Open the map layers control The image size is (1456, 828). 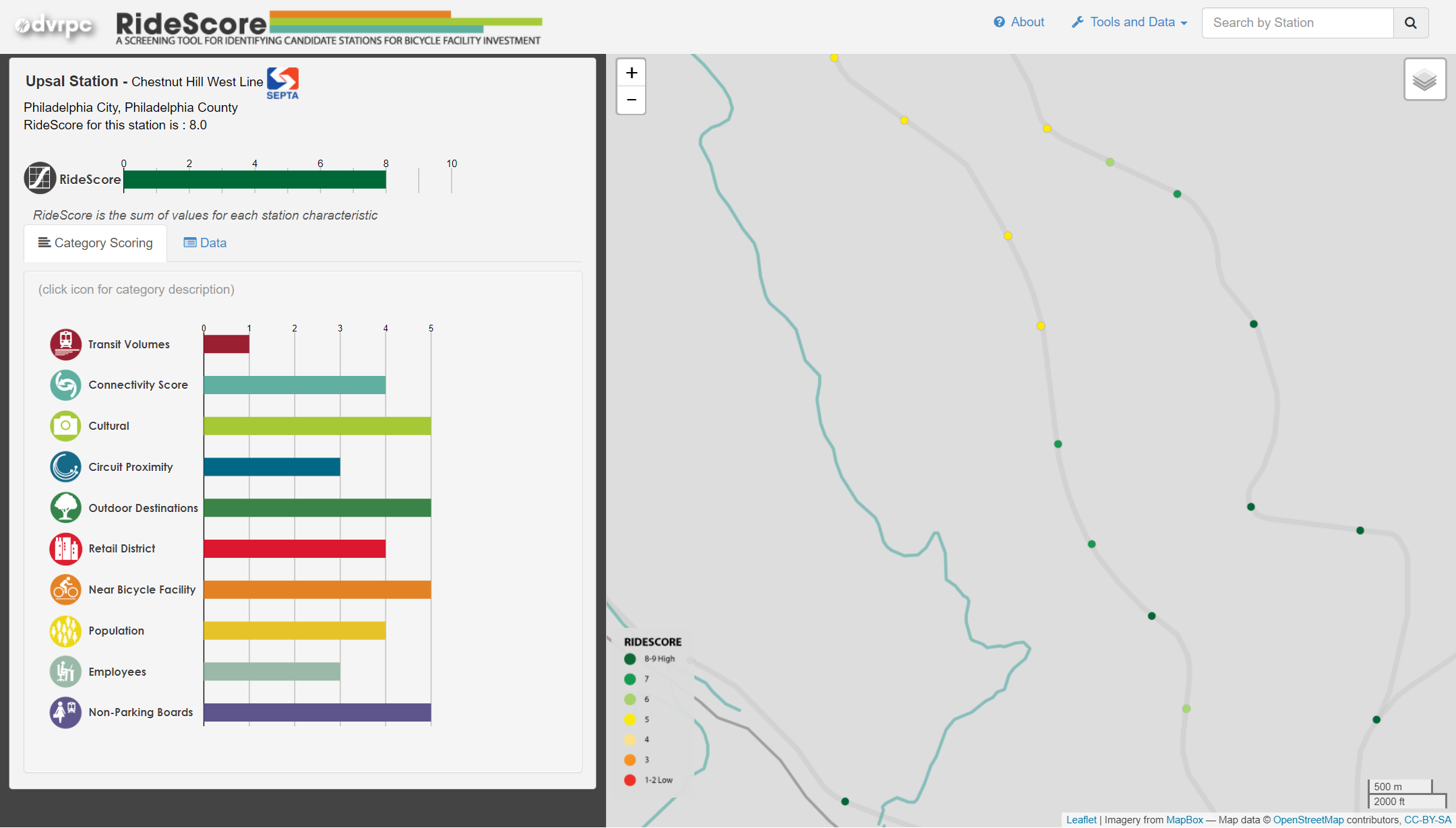[1424, 79]
